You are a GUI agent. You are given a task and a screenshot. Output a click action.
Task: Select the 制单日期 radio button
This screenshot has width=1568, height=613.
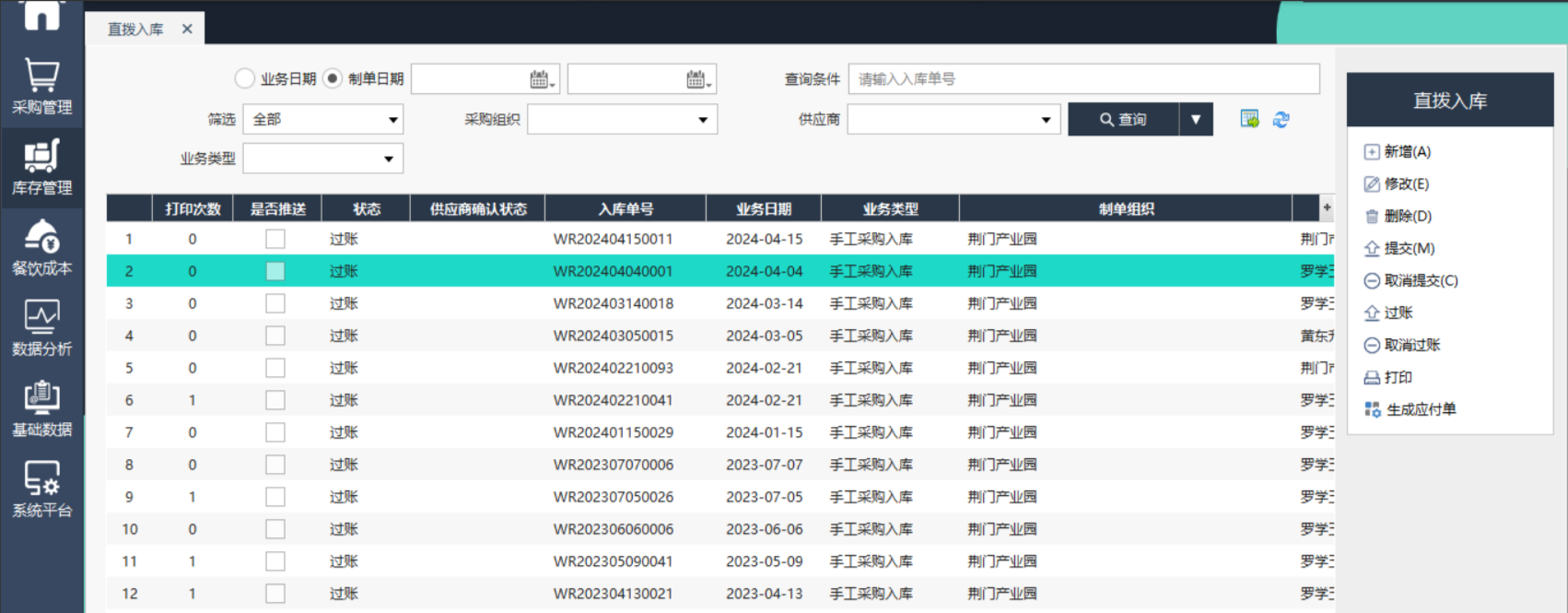(333, 78)
